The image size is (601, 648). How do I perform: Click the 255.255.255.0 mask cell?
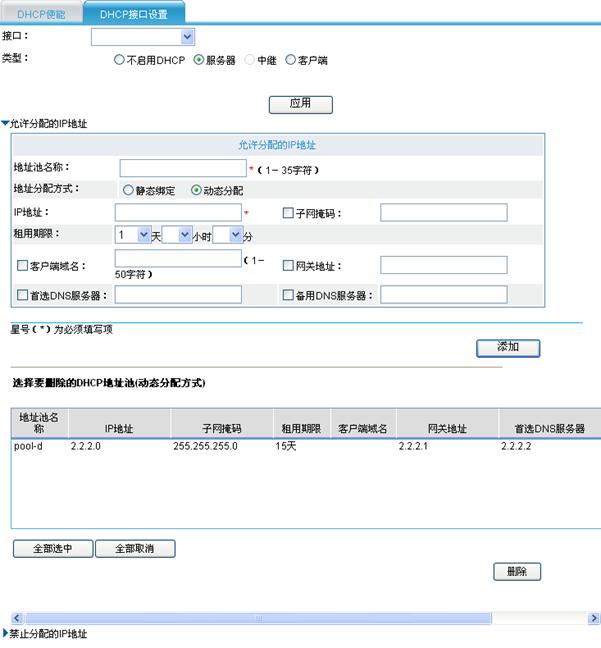click(205, 446)
